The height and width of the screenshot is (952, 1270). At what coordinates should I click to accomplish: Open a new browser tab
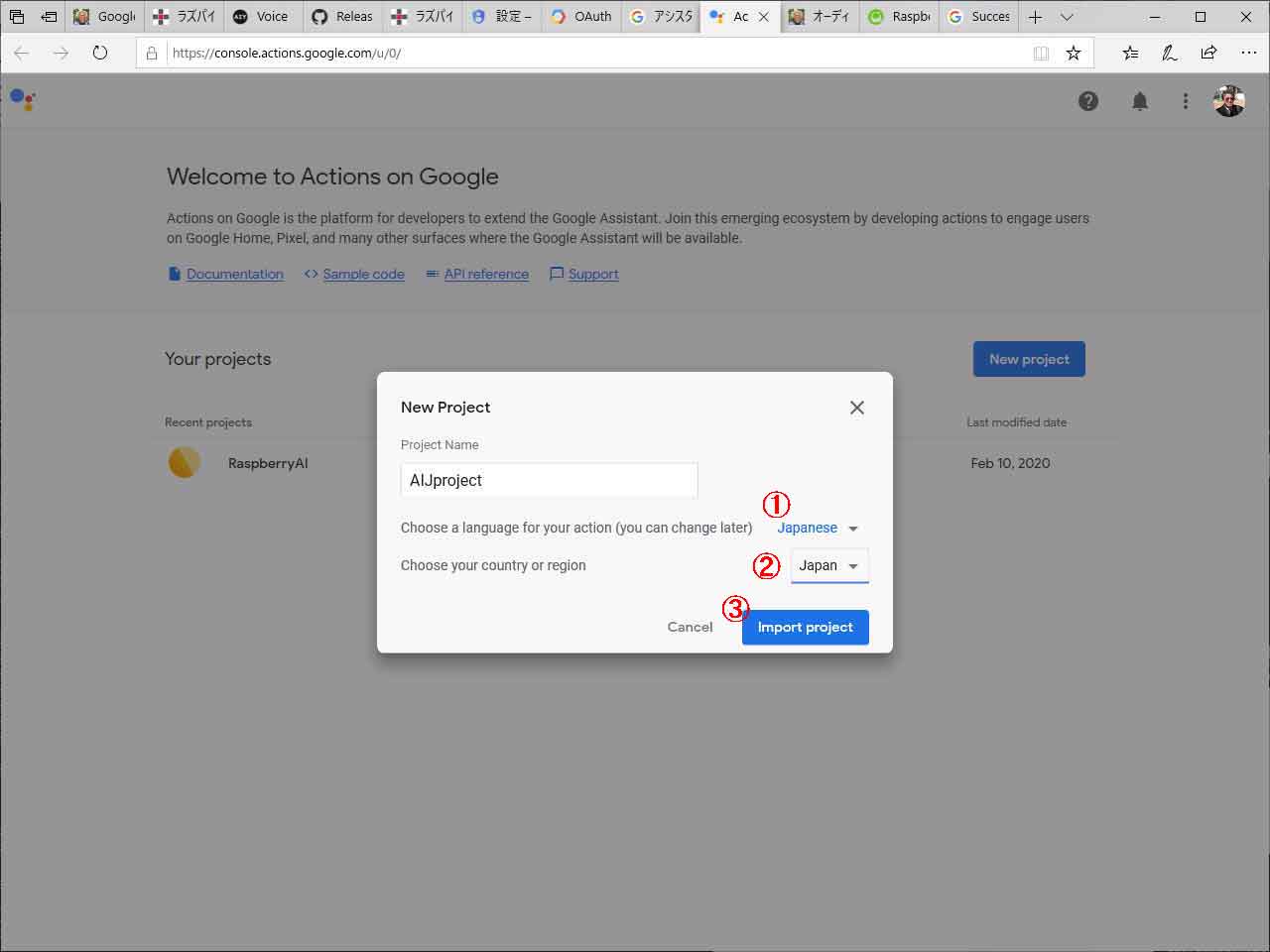pos(1035,17)
